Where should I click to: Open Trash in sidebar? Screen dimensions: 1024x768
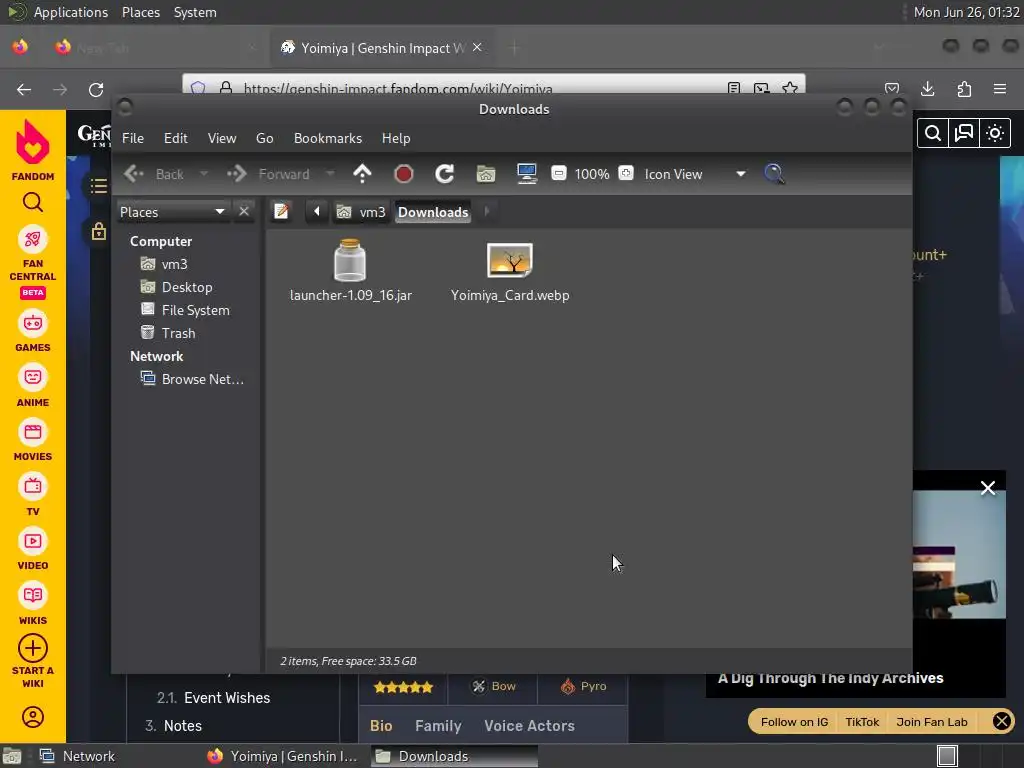pos(168,333)
